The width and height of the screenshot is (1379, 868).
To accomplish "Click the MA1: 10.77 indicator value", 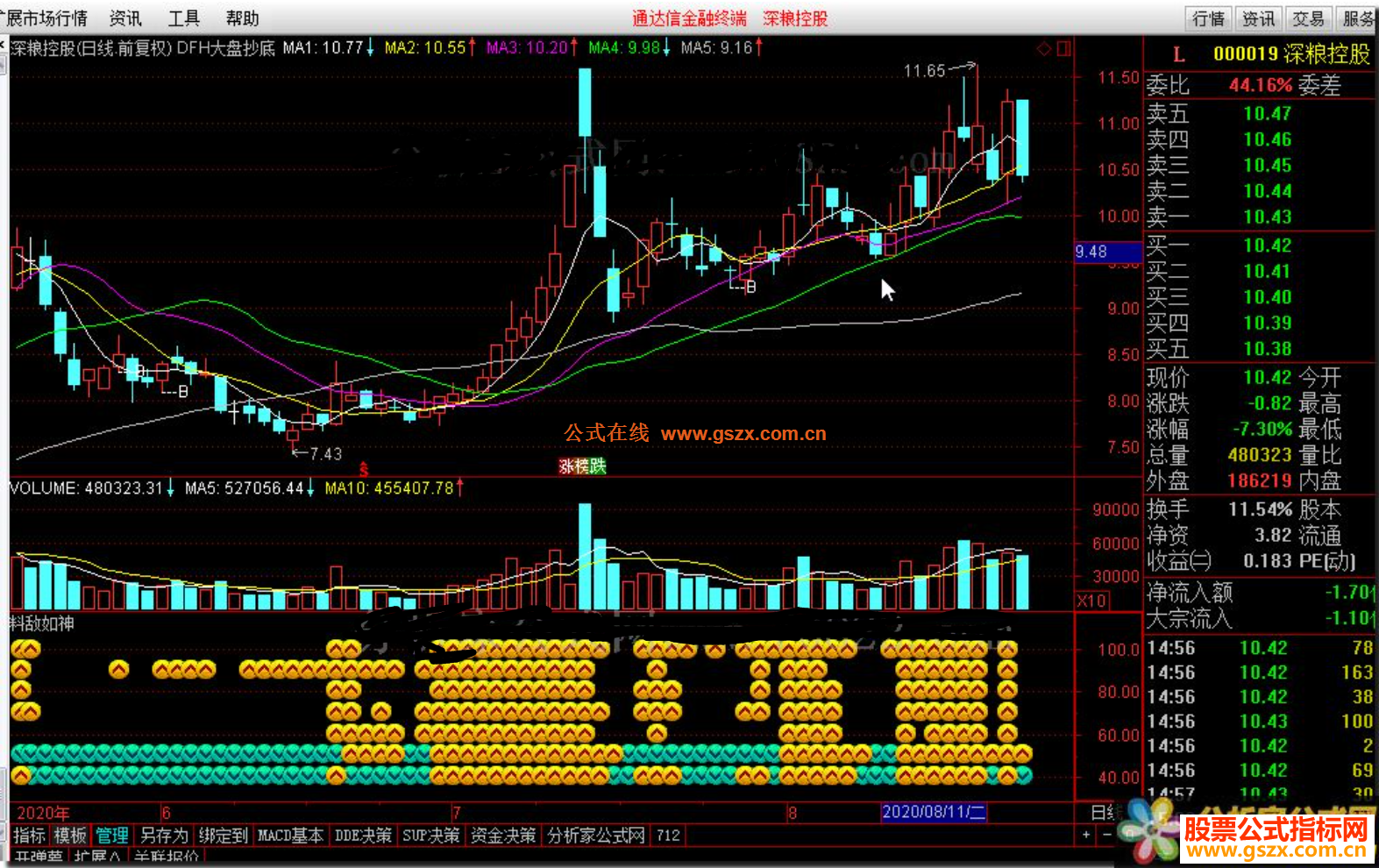I will coord(323,47).
